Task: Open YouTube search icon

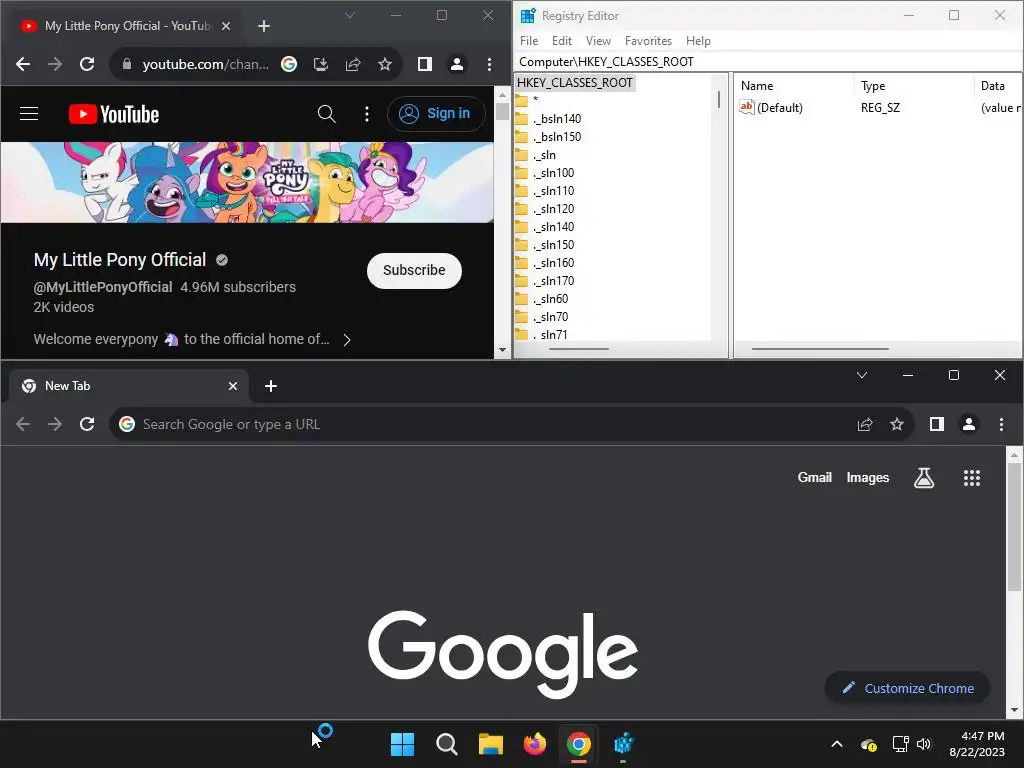Action: (327, 114)
